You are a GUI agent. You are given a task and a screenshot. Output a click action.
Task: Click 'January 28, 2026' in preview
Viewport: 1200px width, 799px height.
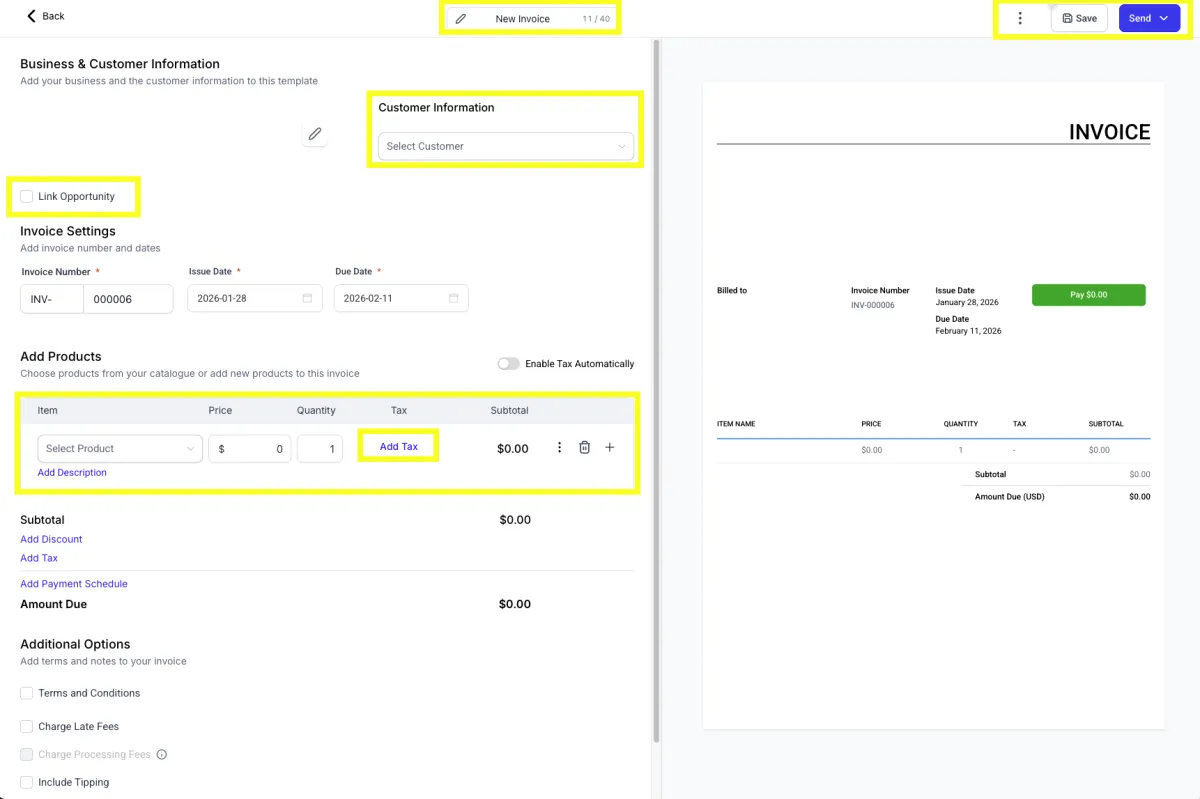[967, 302]
